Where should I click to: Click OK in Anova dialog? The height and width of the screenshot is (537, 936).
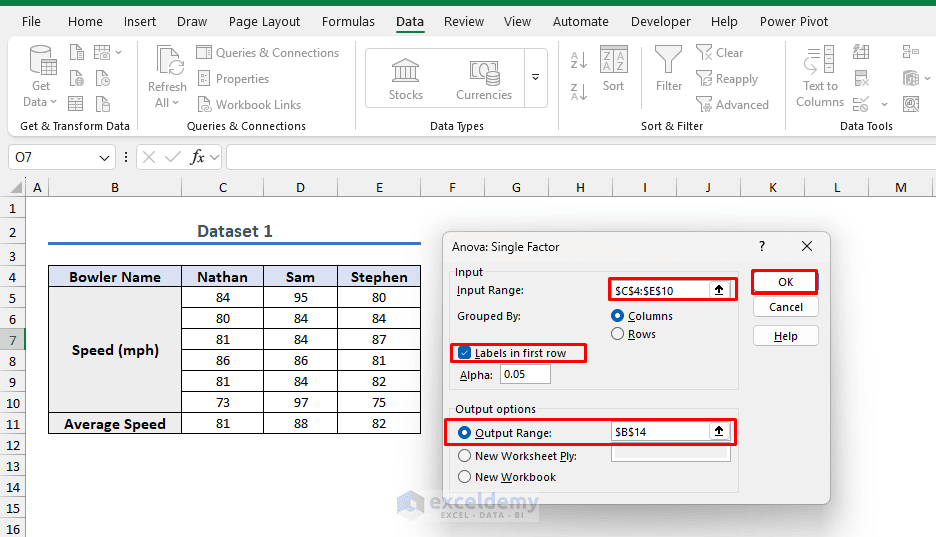pyautogui.click(x=786, y=282)
